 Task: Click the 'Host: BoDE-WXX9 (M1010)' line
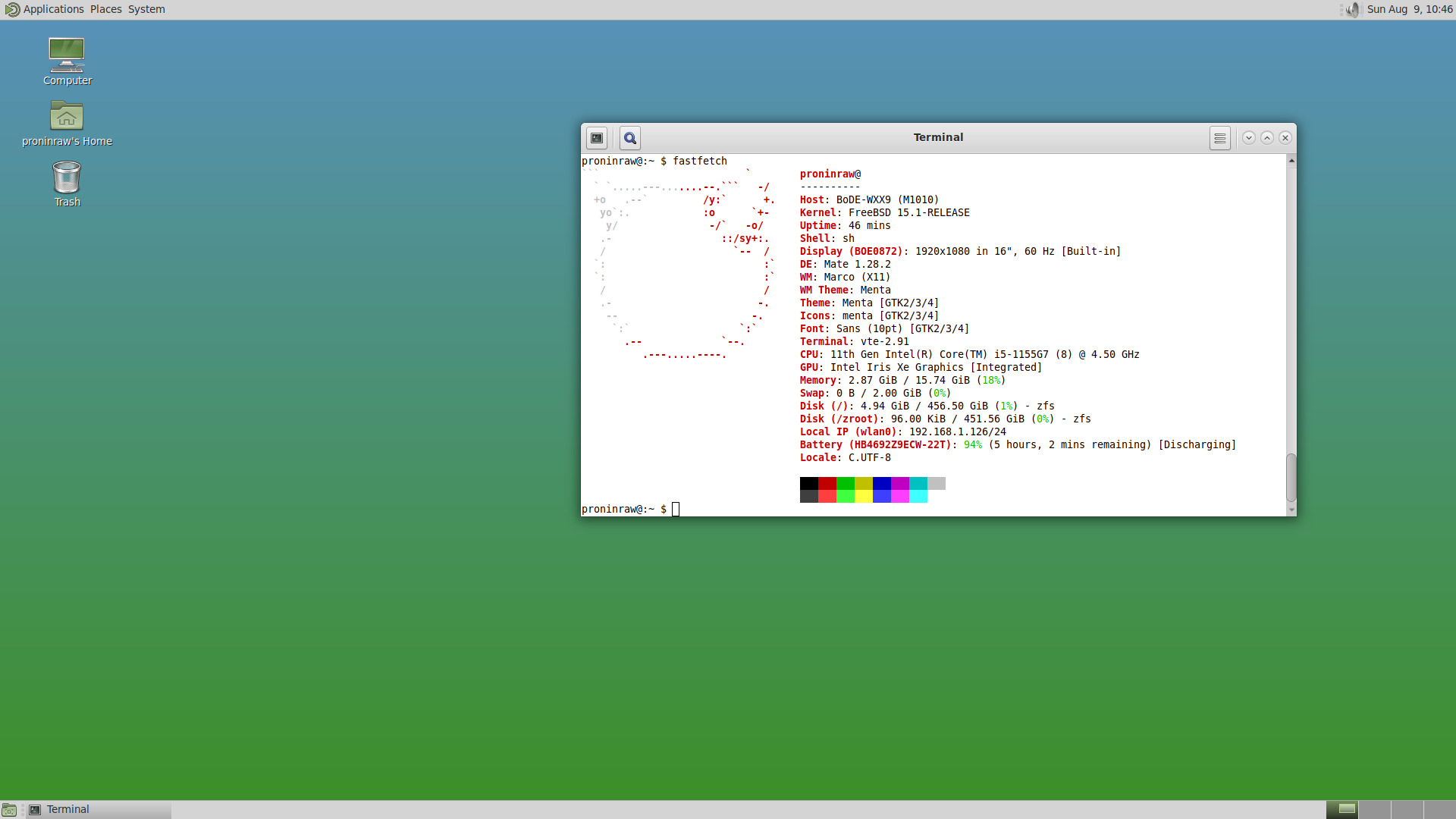point(869,200)
